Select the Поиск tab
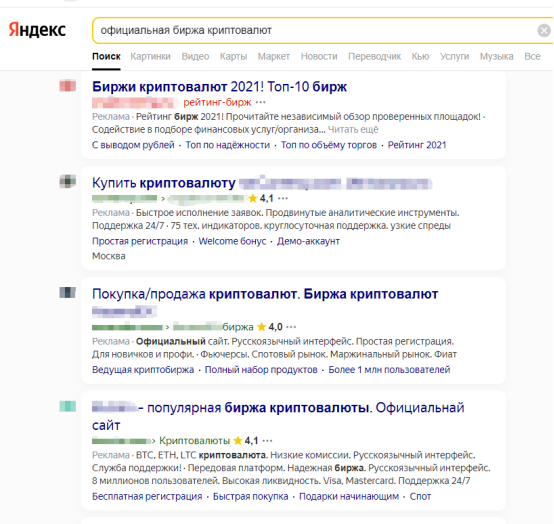The height and width of the screenshot is (524, 554). point(106,57)
